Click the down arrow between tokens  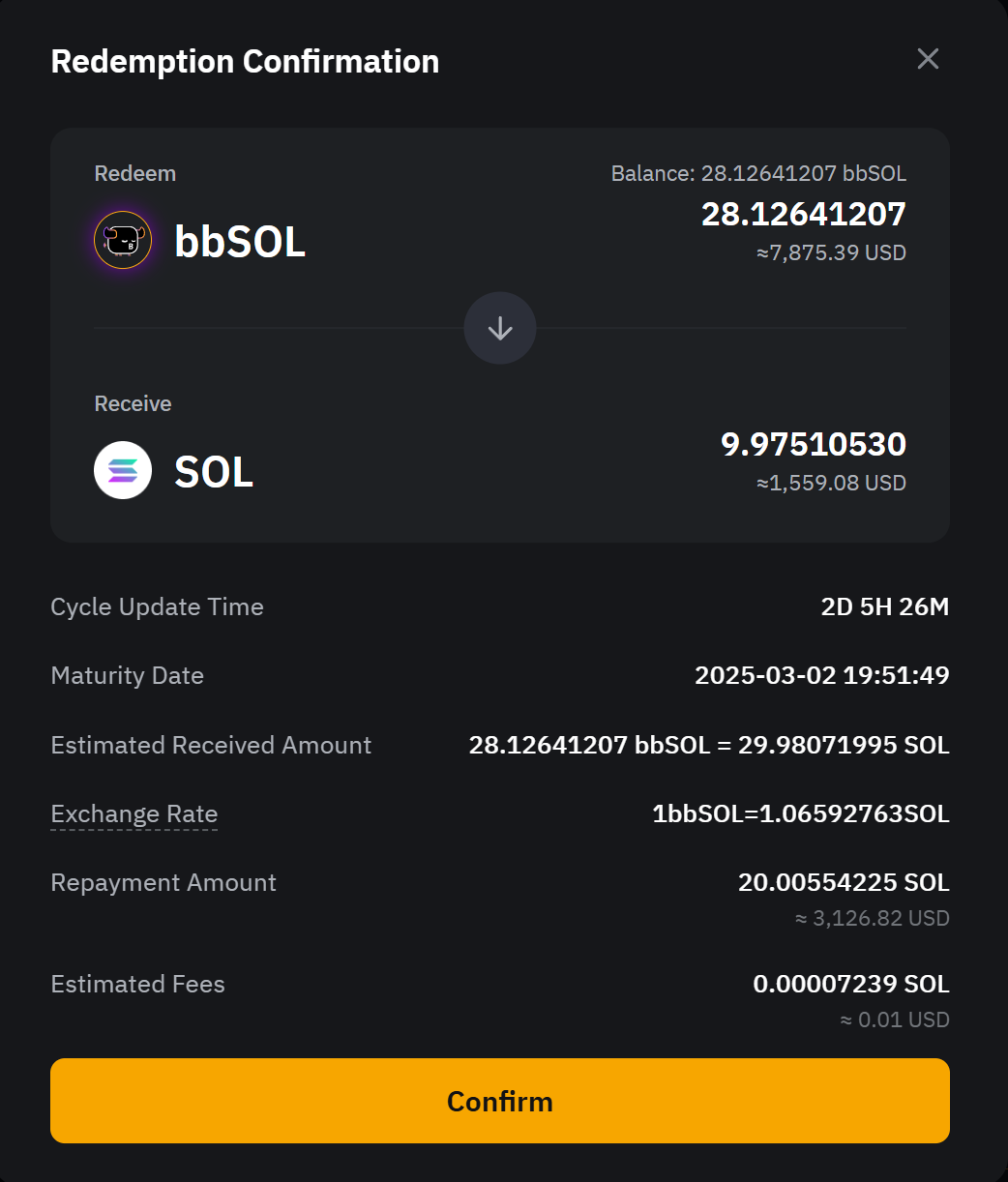click(500, 329)
